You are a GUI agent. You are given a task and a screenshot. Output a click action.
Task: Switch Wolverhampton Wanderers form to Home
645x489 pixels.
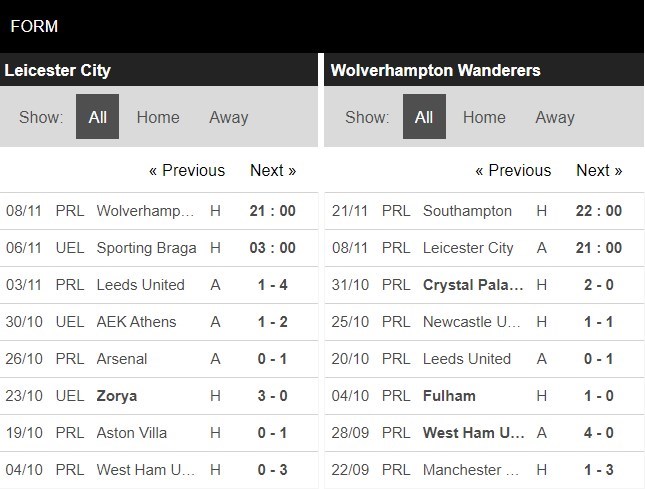click(x=484, y=117)
